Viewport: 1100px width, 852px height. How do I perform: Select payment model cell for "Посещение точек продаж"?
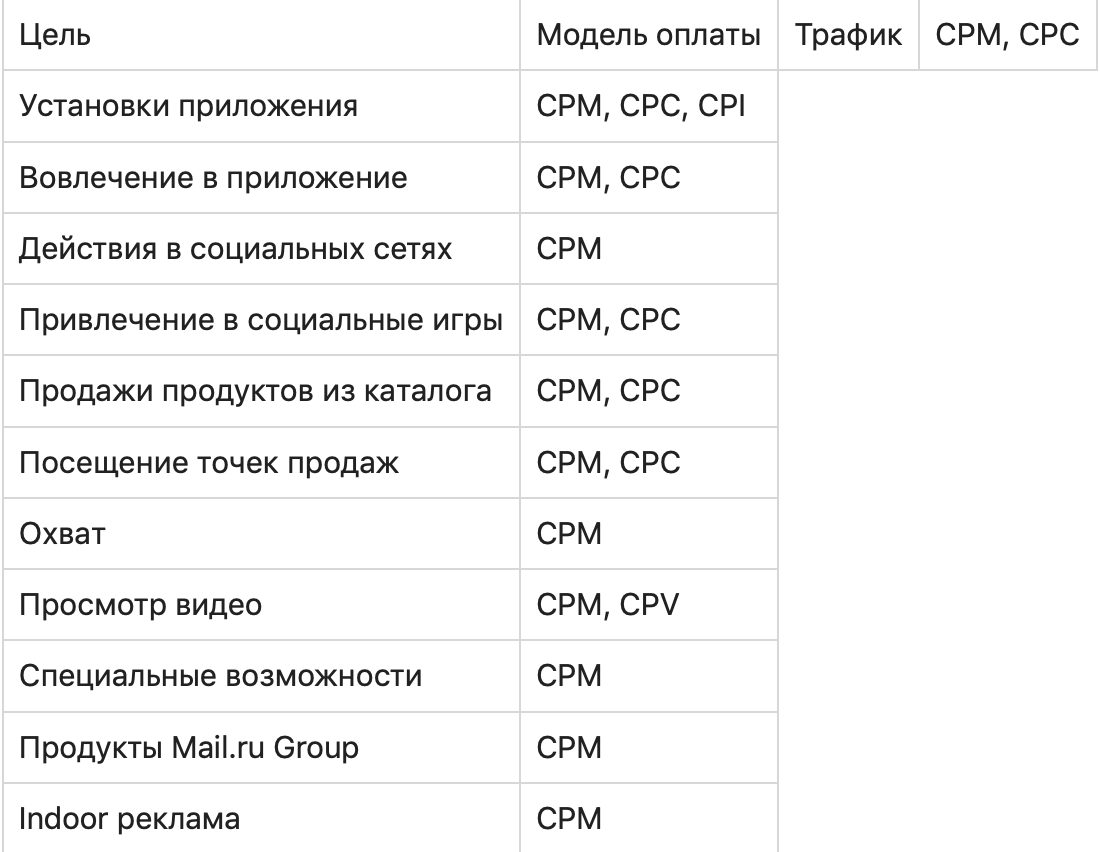(608, 462)
